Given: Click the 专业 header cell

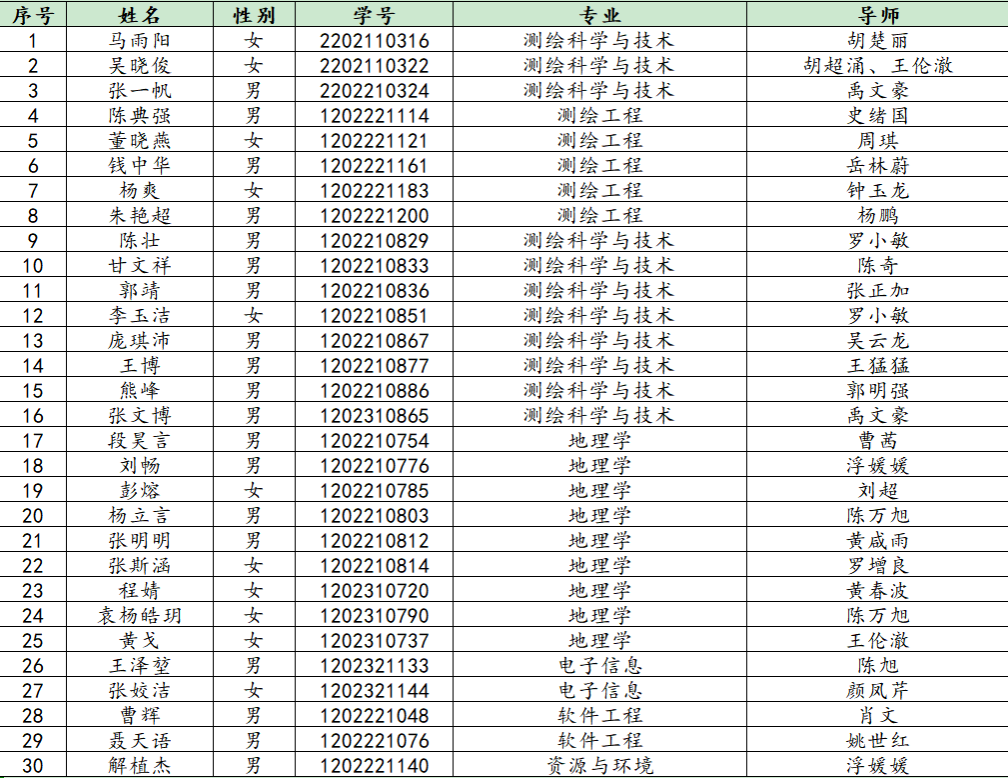Looking at the screenshot, I should point(600,15).
